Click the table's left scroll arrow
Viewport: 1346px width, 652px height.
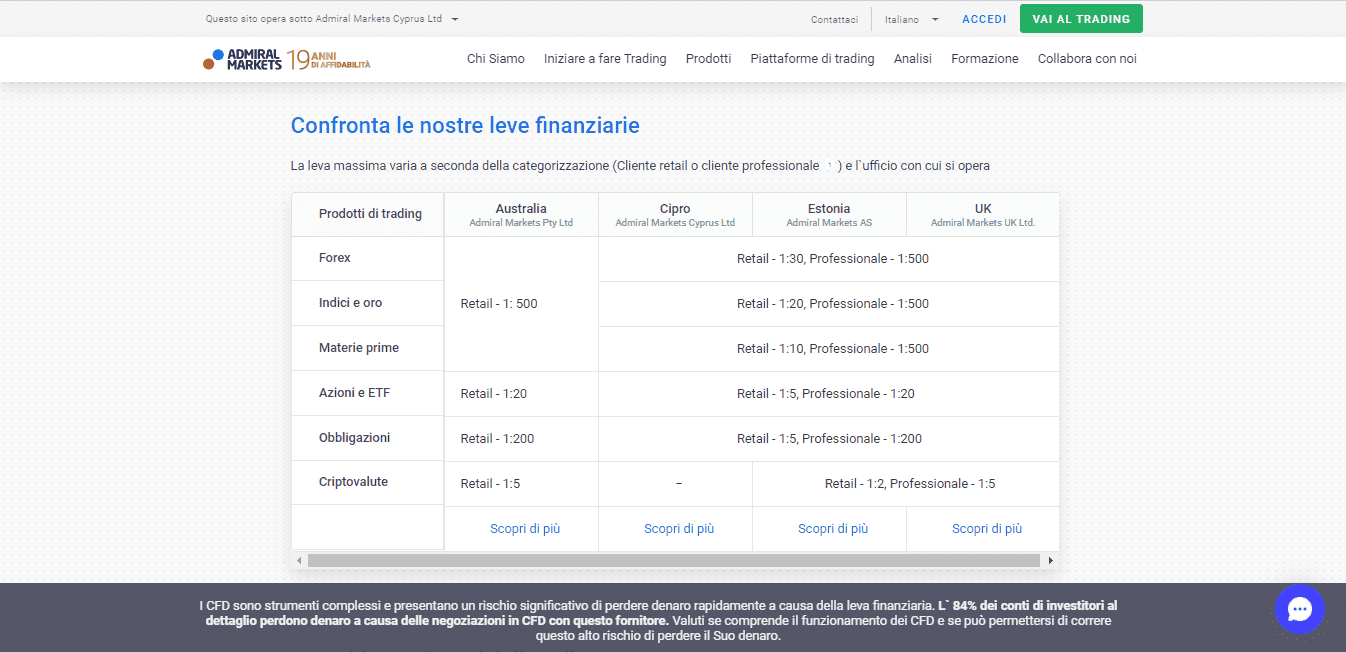click(298, 561)
